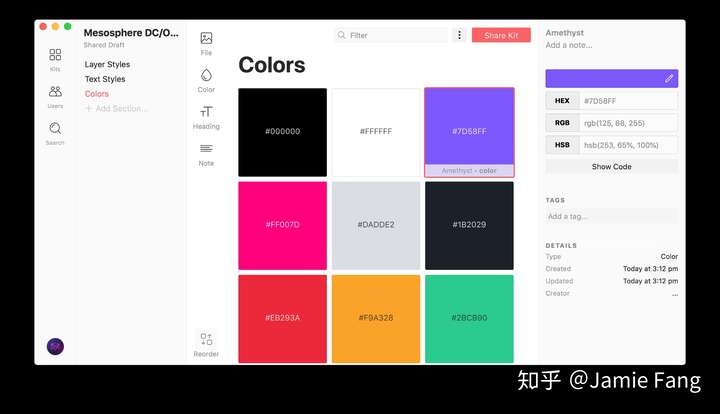Open the three-dot more options menu
The image size is (720, 414).
[x=459, y=35]
